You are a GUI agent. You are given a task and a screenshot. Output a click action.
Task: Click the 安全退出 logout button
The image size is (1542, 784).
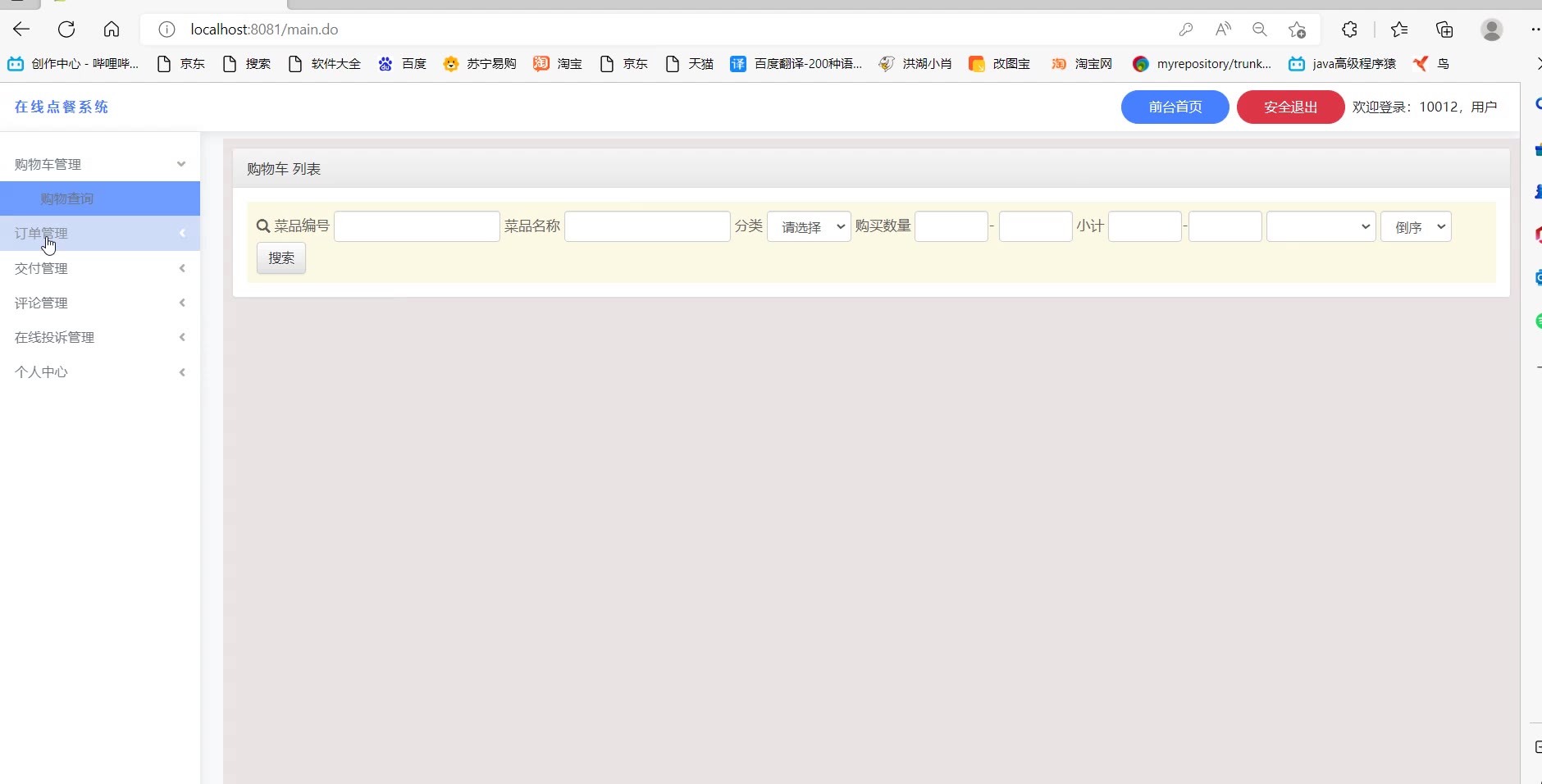(1290, 107)
